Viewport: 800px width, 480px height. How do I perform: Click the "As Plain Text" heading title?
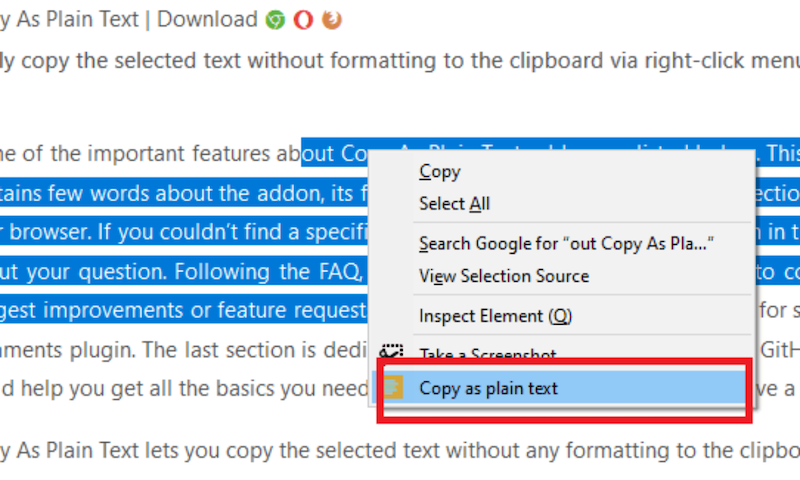(x=77, y=19)
